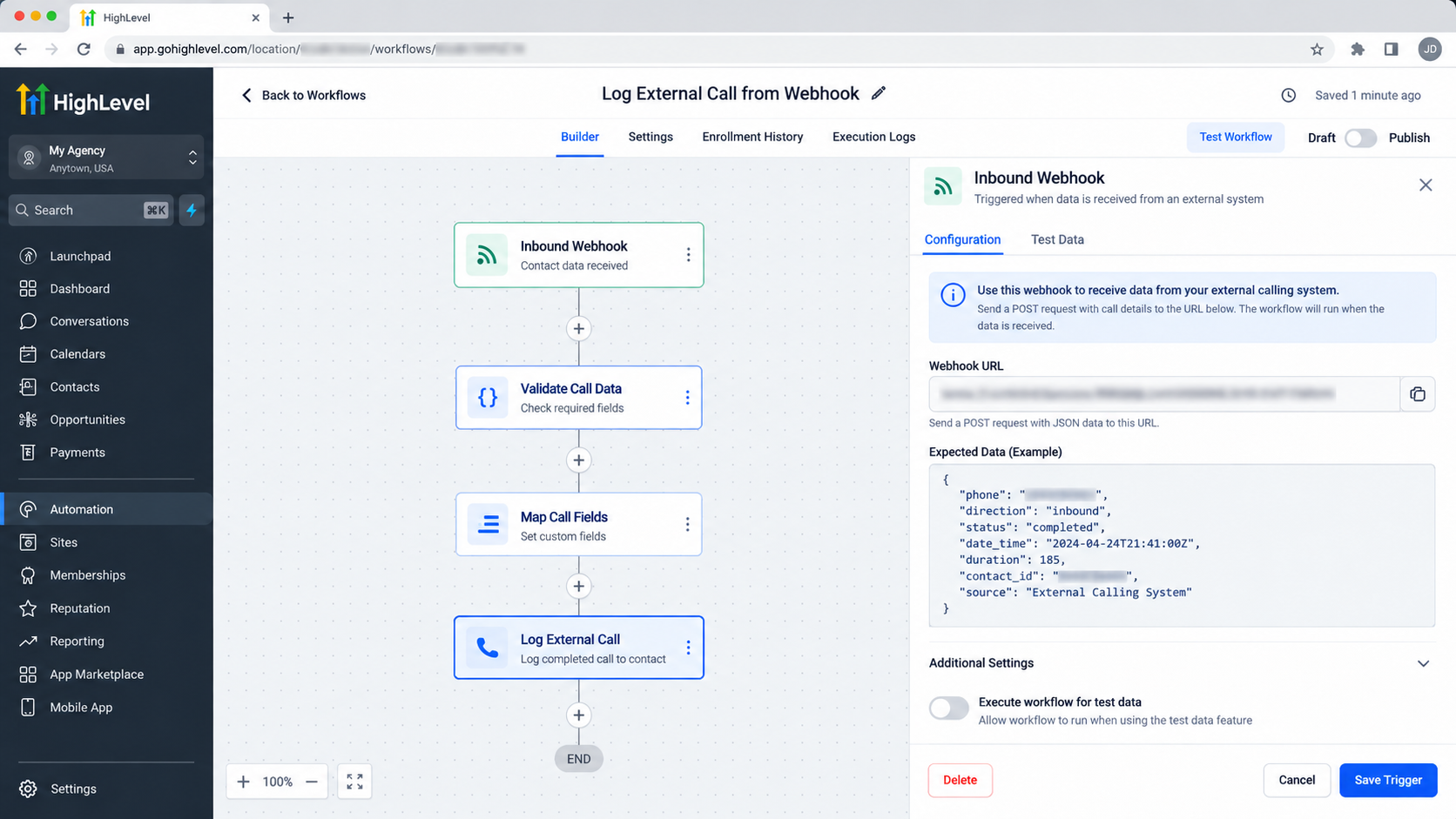Screen dimensions: 1456x819
Task: Edit workflow name with the pencil icon
Action: point(879,93)
